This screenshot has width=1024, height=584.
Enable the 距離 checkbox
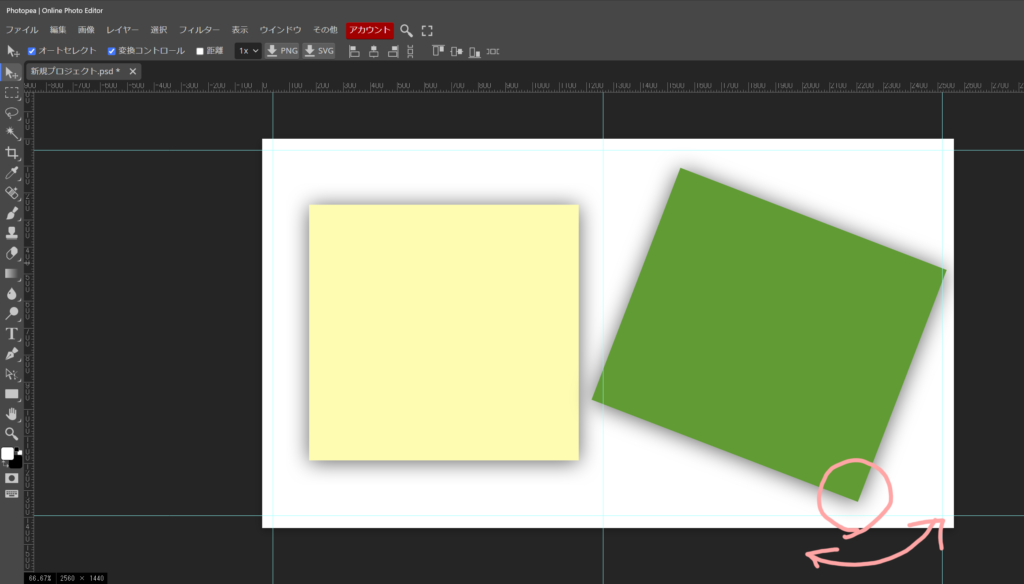200,51
